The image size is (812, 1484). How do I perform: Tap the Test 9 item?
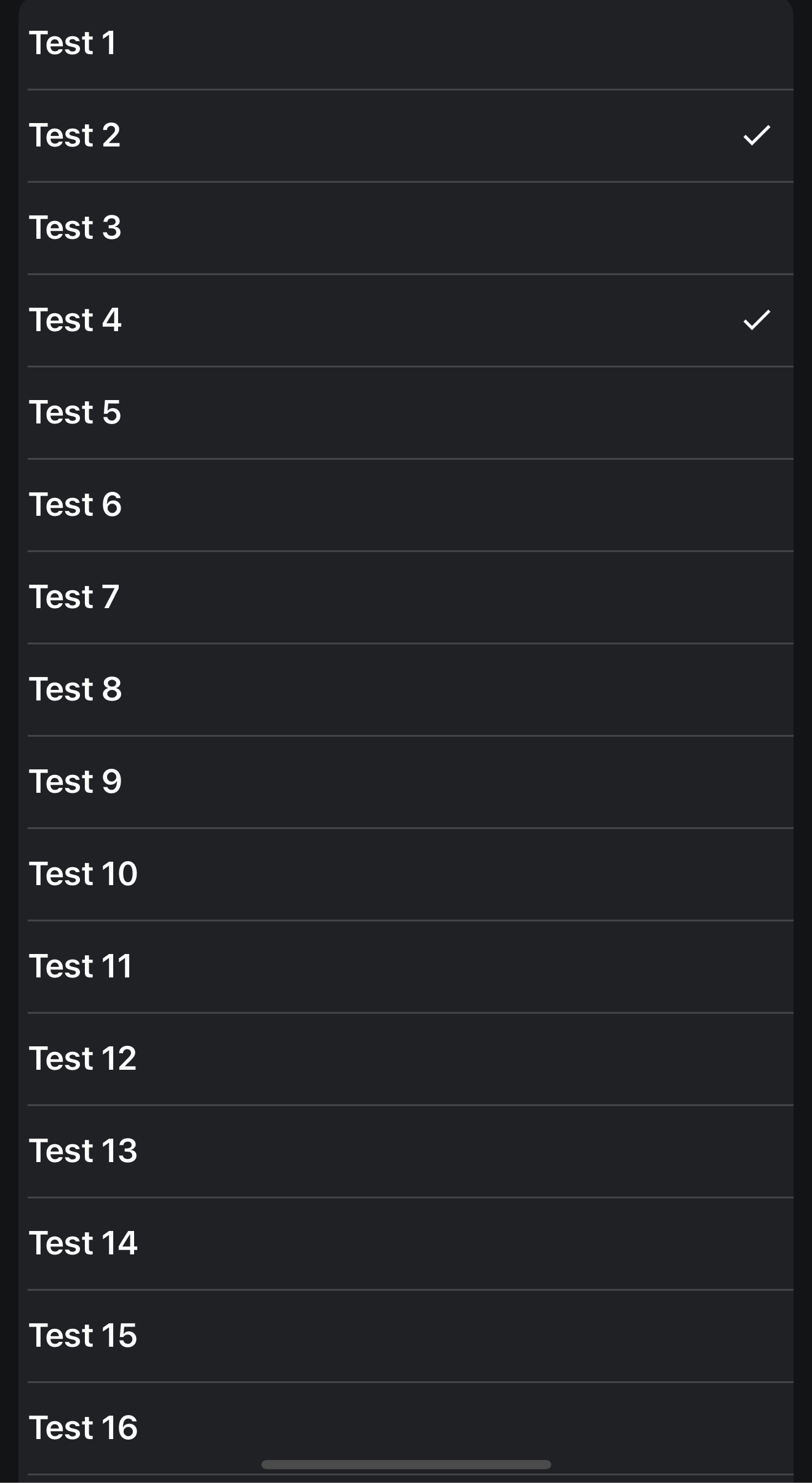[406, 782]
